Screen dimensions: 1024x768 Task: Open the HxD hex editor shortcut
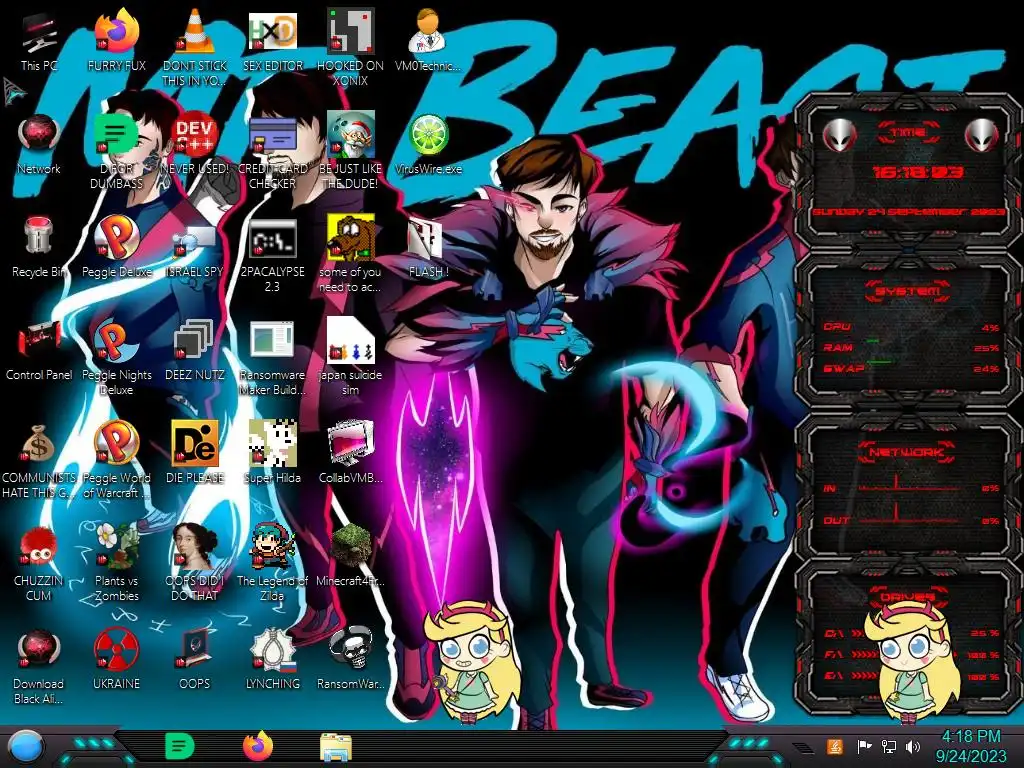[x=273, y=31]
